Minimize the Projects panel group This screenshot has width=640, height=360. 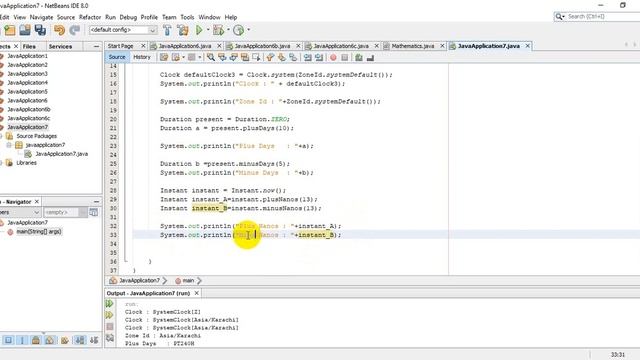(96, 47)
